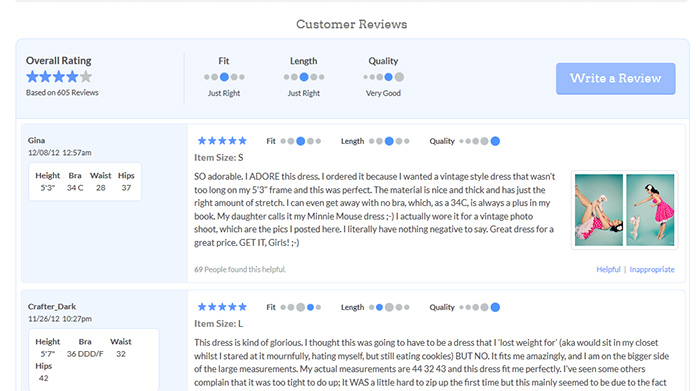
Task: Click the Write a Review button
Action: [615, 79]
